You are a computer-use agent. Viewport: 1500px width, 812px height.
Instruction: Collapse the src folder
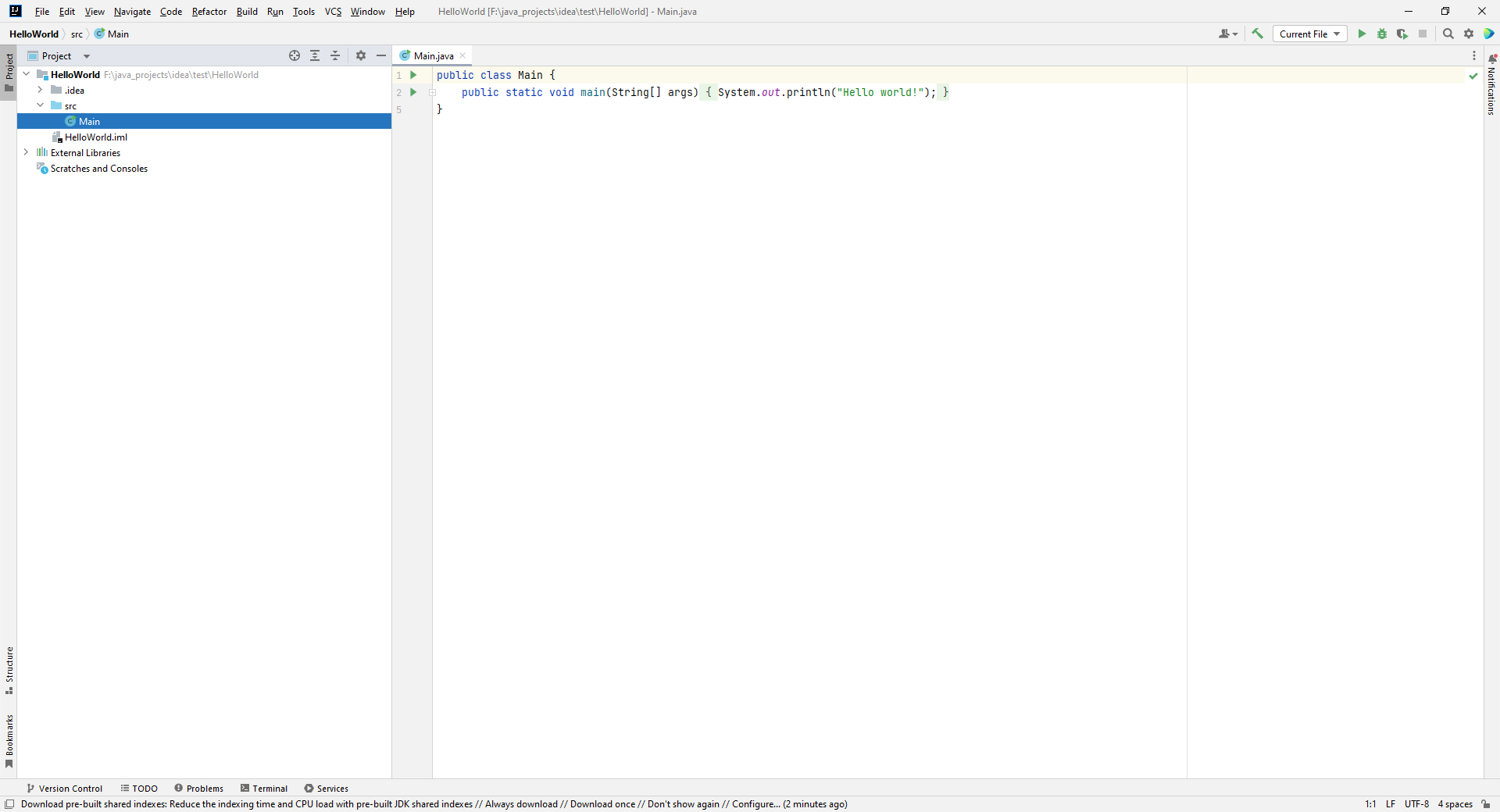[x=41, y=105]
